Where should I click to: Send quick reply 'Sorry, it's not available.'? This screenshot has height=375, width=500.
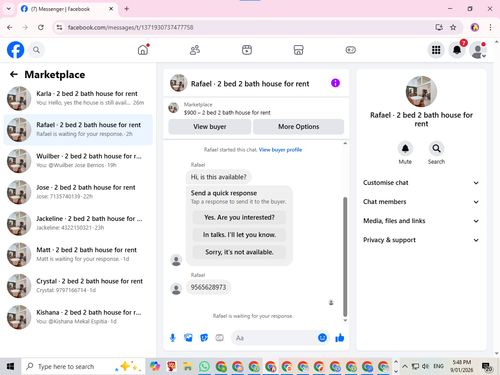(x=239, y=252)
